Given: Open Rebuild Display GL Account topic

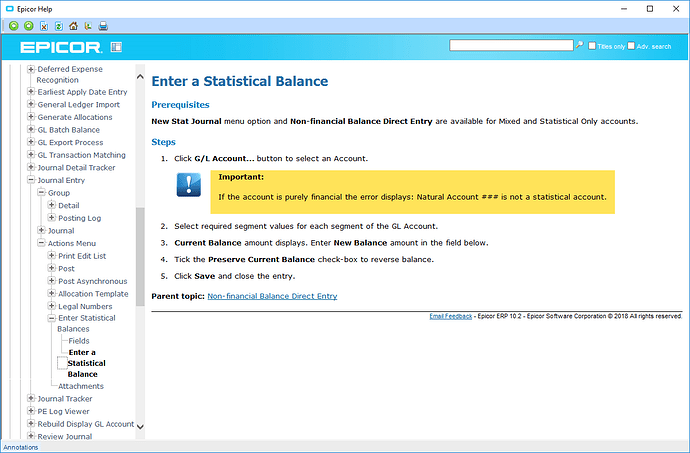Looking at the screenshot, I should (x=85, y=424).
